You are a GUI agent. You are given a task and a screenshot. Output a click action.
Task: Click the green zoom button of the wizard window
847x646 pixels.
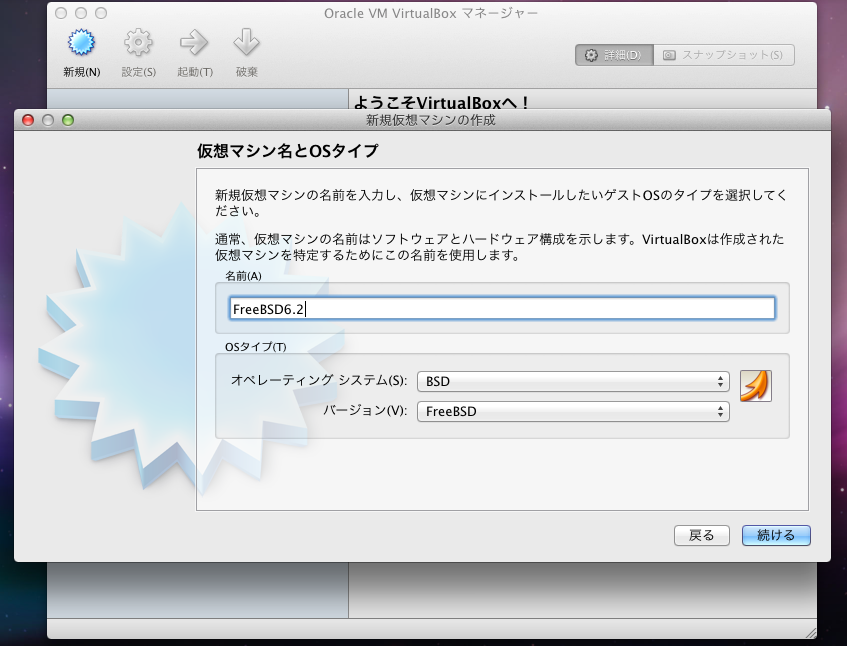68,120
